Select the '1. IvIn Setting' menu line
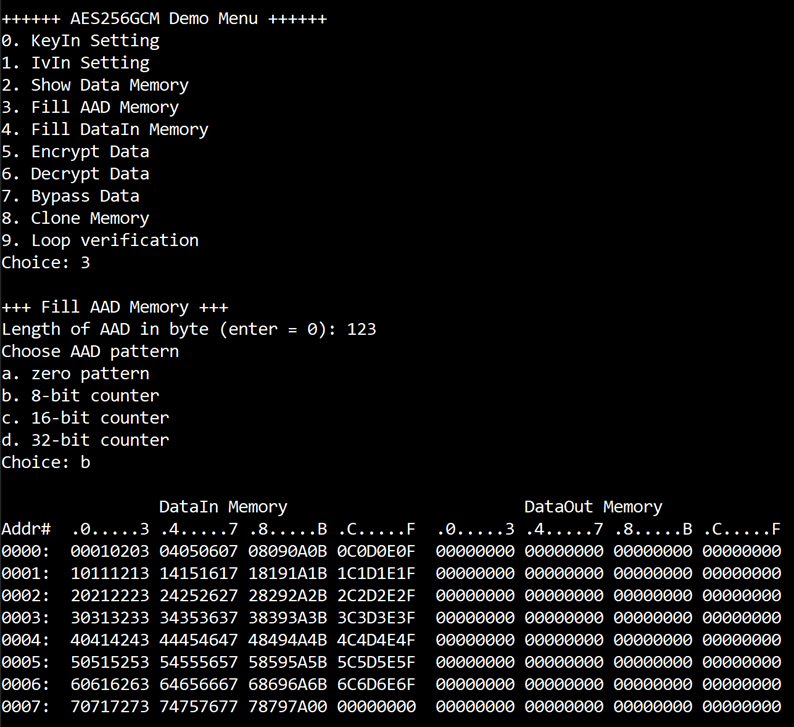The image size is (794, 727). [75, 63]
